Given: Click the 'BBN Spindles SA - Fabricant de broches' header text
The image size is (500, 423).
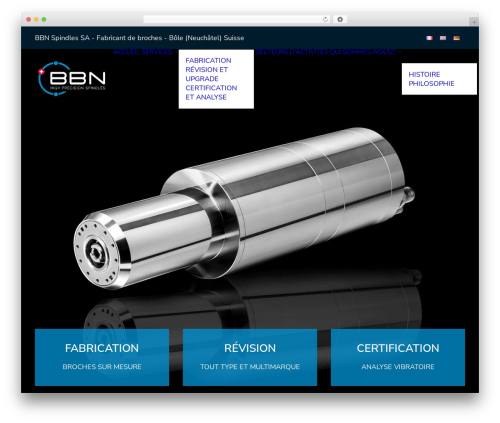Looking at the screenshot, I should point(139,38).
